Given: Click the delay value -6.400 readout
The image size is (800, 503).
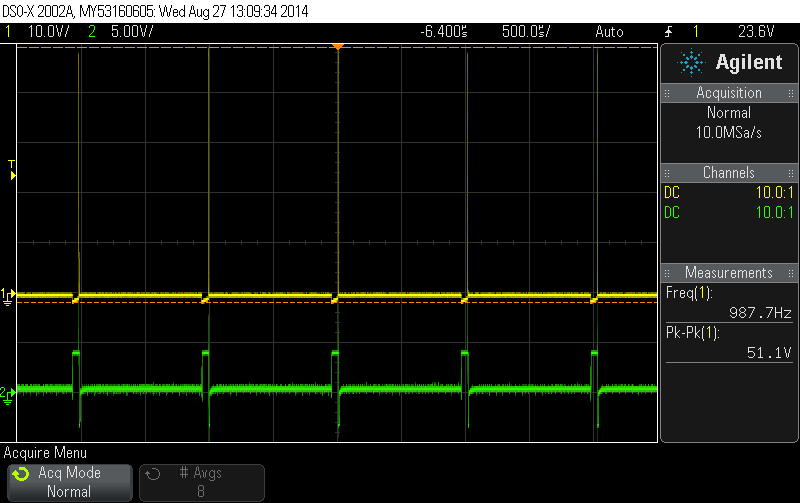Looking at the screenshot, I should coord(444,32).
